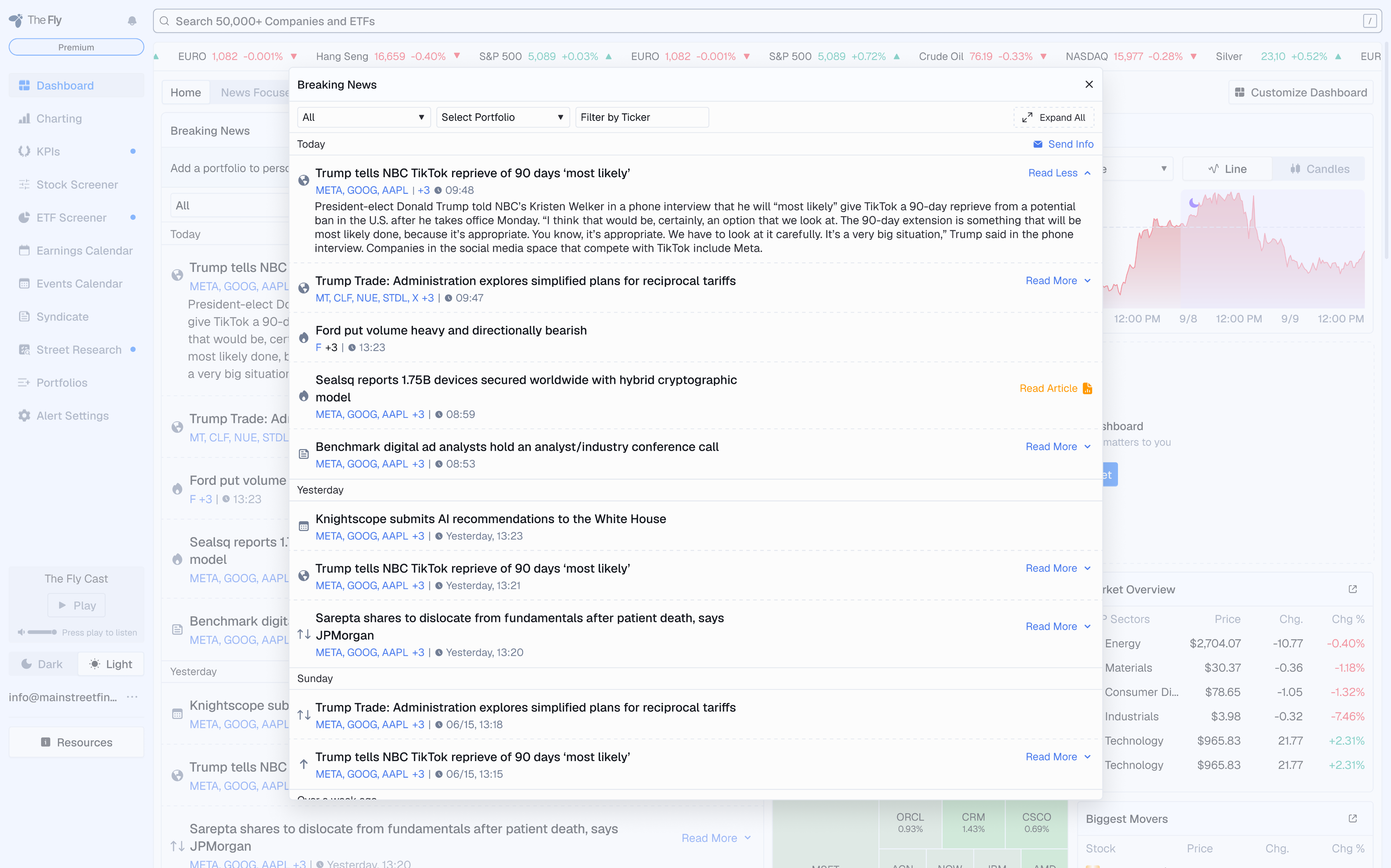This screenshot has height=868, width=1391.
Task: Expand Yesterday 13:21 TikTok Read More
Action: (x=1059, y=568)
